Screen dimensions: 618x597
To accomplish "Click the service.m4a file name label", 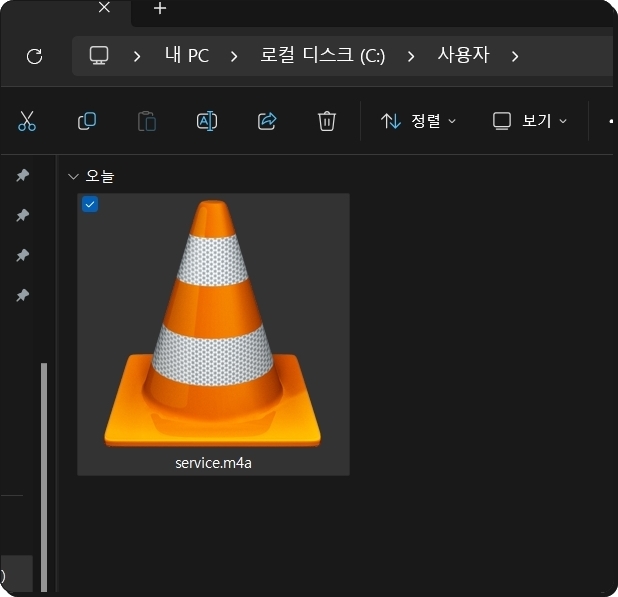I will tap(213, 463).
